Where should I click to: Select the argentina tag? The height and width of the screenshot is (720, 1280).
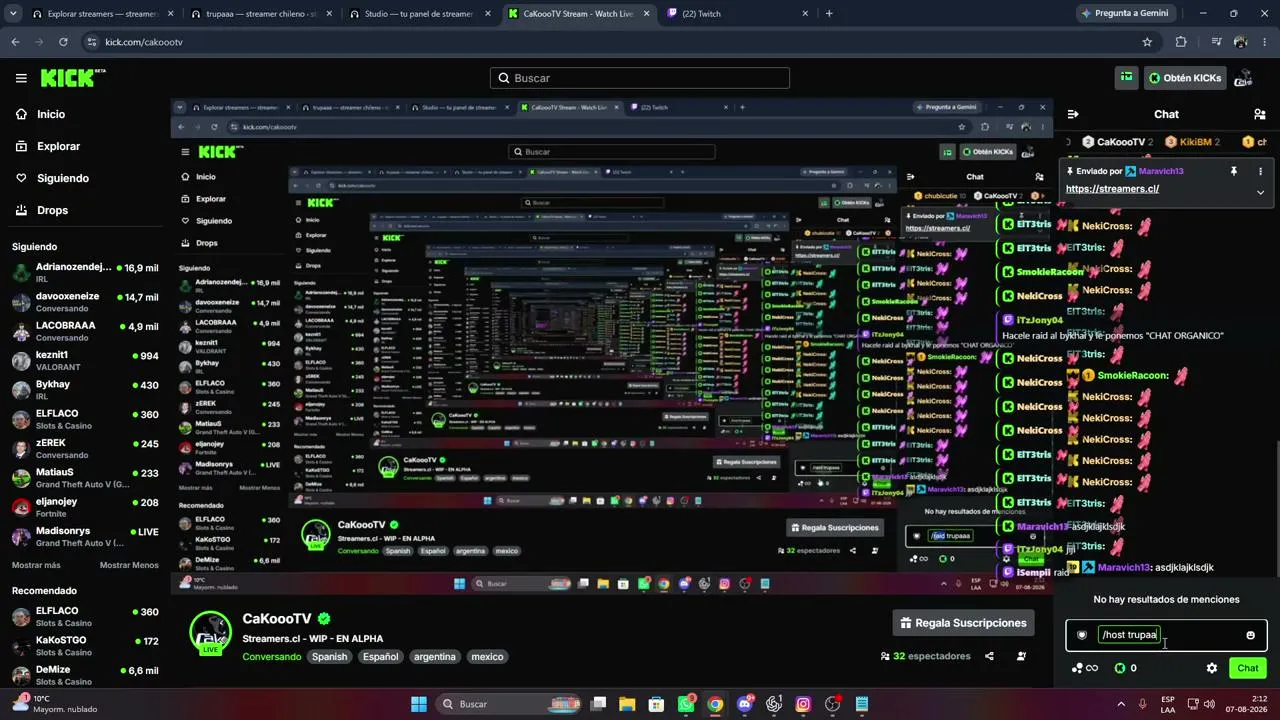pos(435,657)
